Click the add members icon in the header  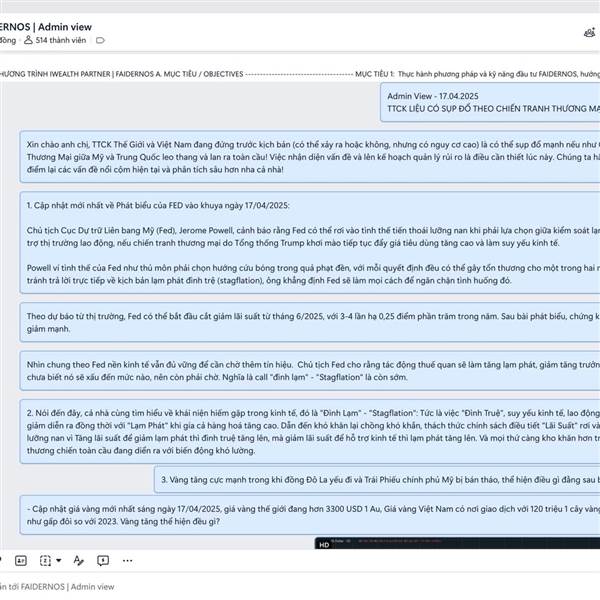pyautogui.click(x=590, y=33)
